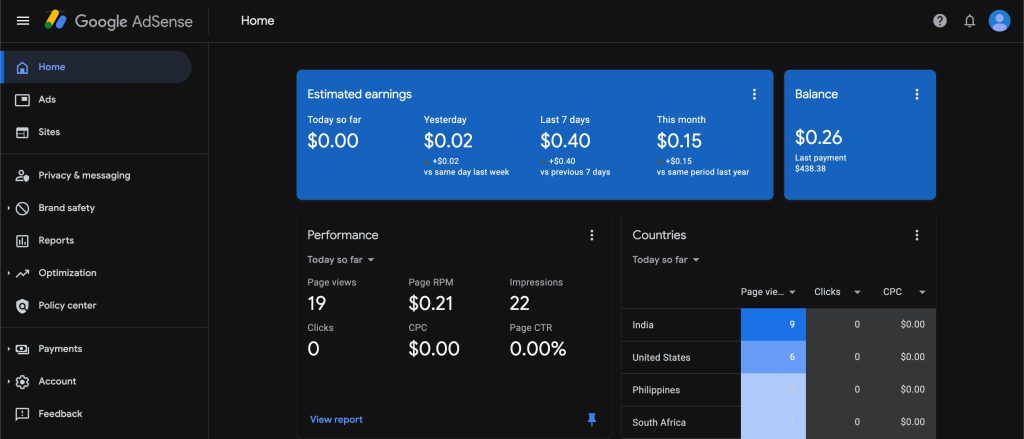
Task: Open Countries 'Today so far' date dropdown
Action: click(x=666, y=260)
